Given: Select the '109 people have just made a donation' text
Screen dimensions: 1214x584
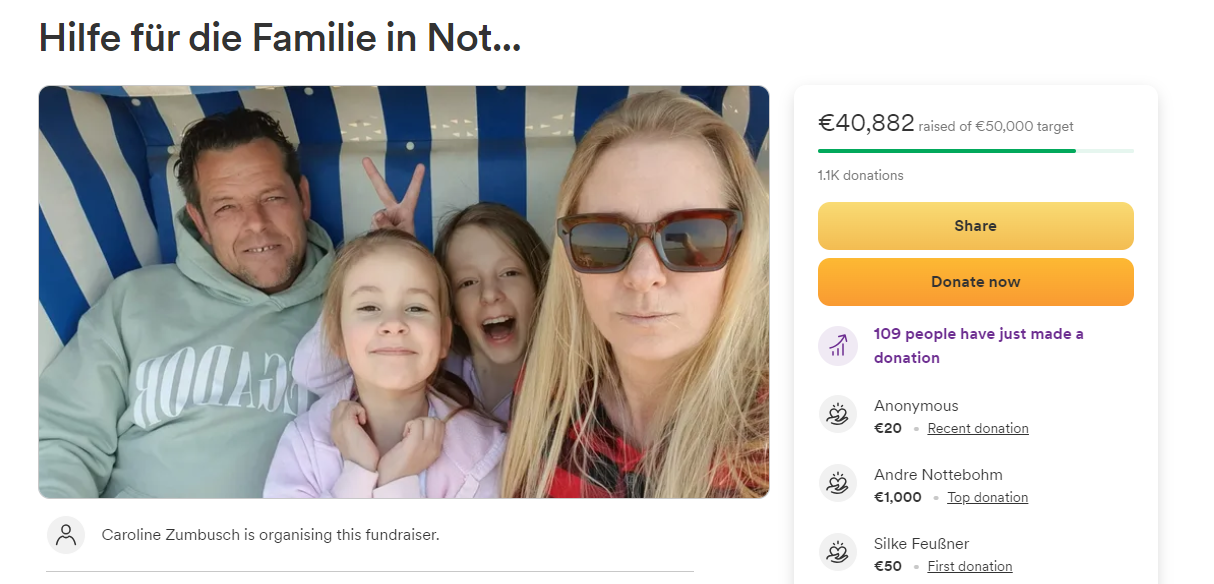Looking at the screenshot, I should pos(978,346).
